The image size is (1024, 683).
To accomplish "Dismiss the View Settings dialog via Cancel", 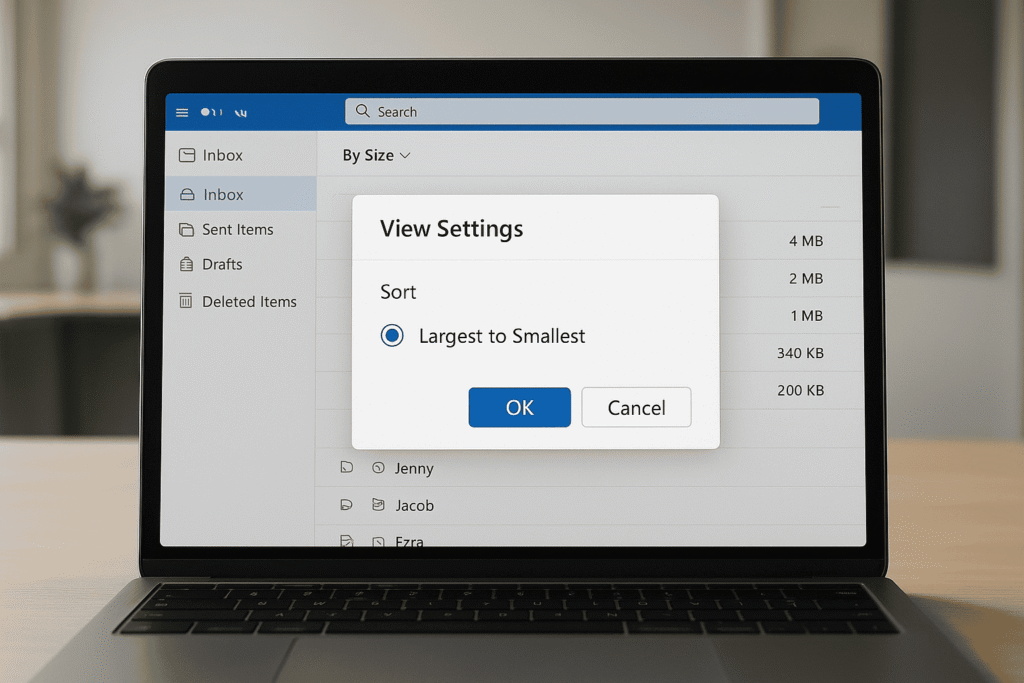I will click(x=636, y=407).
